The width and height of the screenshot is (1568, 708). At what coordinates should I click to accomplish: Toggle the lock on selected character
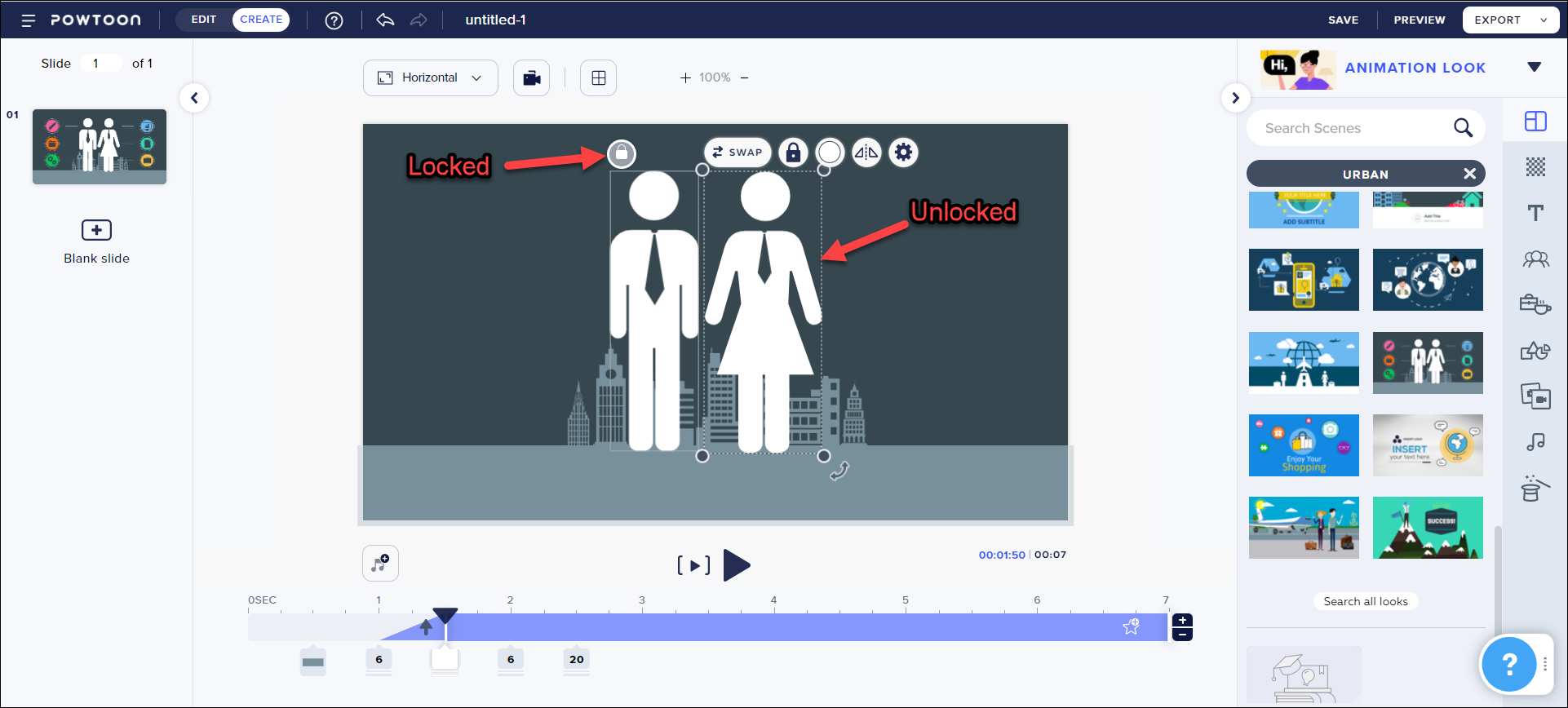793,153
